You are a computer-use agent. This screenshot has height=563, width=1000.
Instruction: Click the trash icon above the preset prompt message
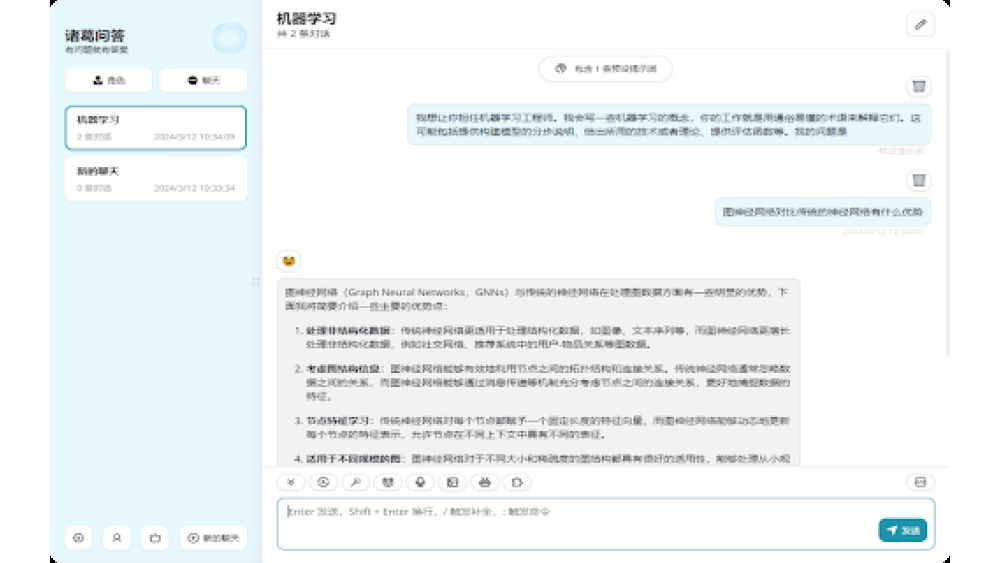pyautogui.click(x=919, y=87)
